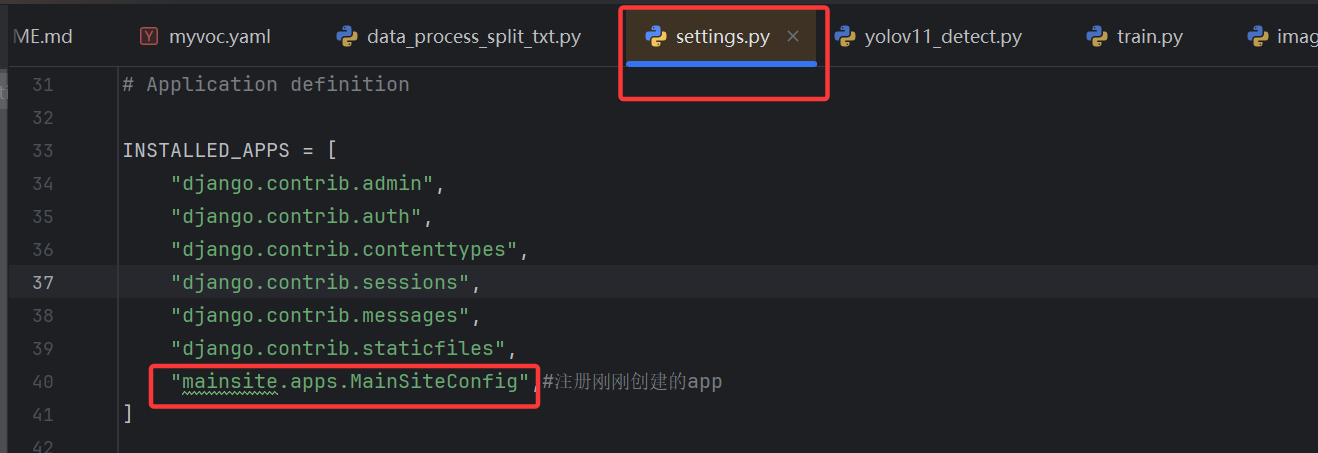Open the train.py tab
Image resolution: width=1318 pixels, height=453 pixels.
coord(1149,37)
